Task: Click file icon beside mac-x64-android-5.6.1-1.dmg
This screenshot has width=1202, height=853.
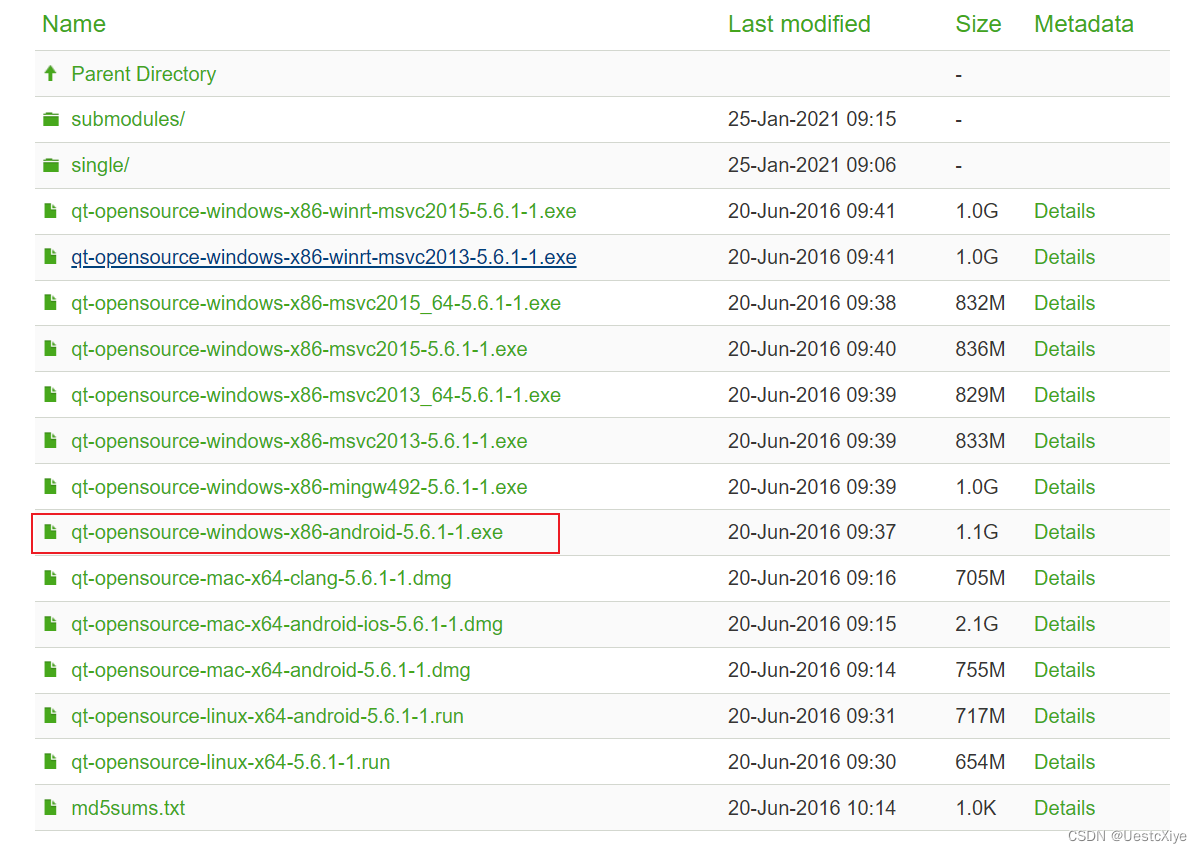Action: [50, 670]
